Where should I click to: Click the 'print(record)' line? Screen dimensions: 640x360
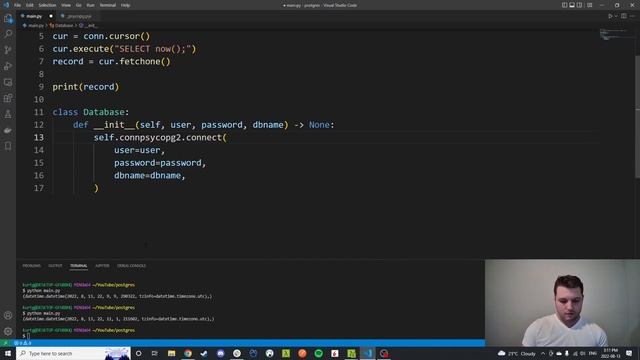click(x=86, y=87)
